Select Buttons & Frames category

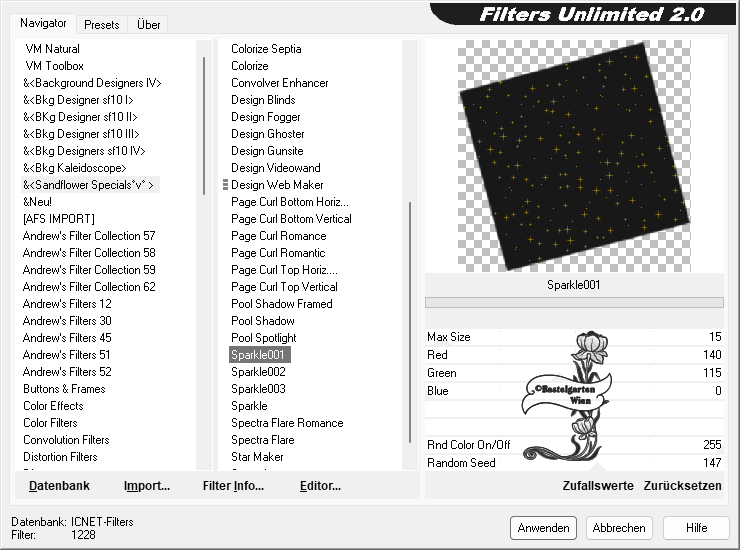pyautogui.click(x=64, y=389)
